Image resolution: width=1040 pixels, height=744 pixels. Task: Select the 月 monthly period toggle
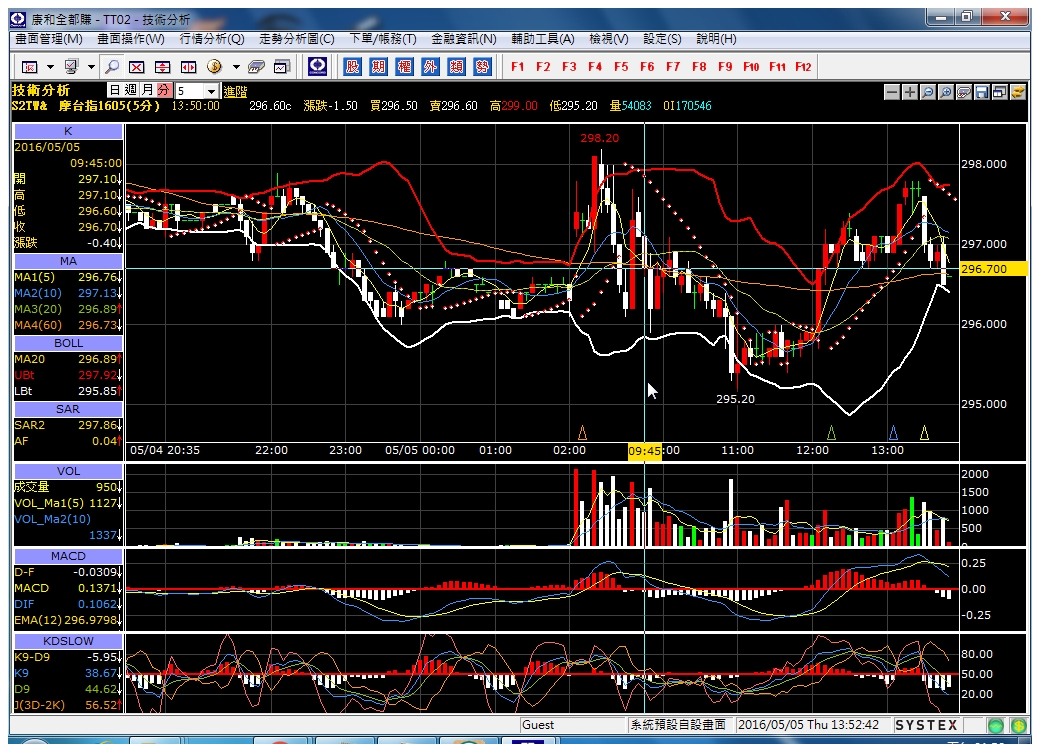pyautogui.click(x=147, y=90)
